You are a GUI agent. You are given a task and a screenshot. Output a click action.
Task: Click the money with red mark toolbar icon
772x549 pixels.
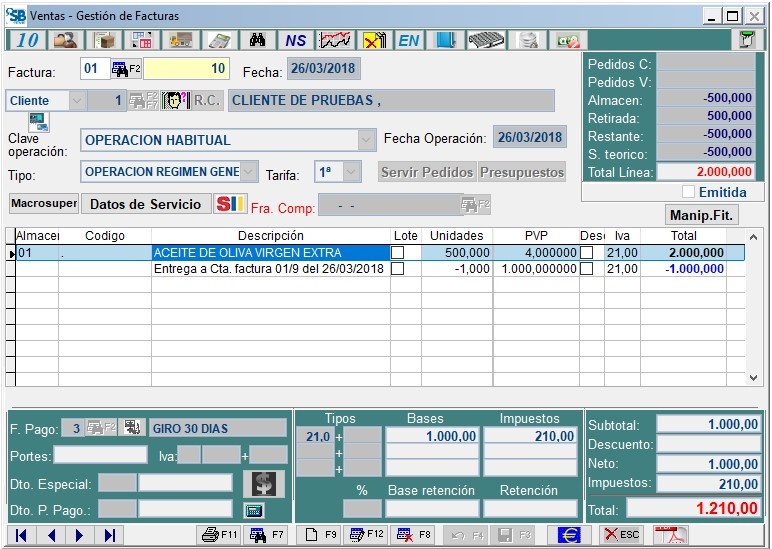point(568,40)
